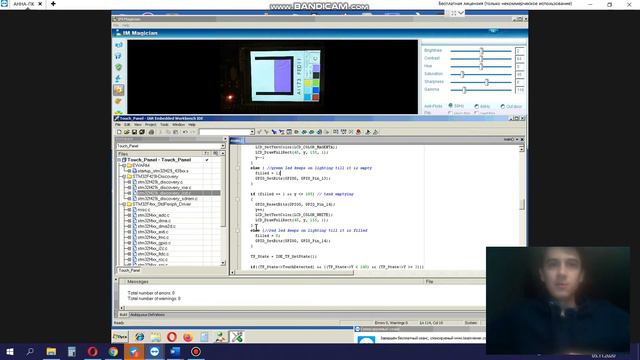This screenshot has height=360, width=640.
Task: Select the Outdoor anti-flicker radio button
Action: [502, 106]
